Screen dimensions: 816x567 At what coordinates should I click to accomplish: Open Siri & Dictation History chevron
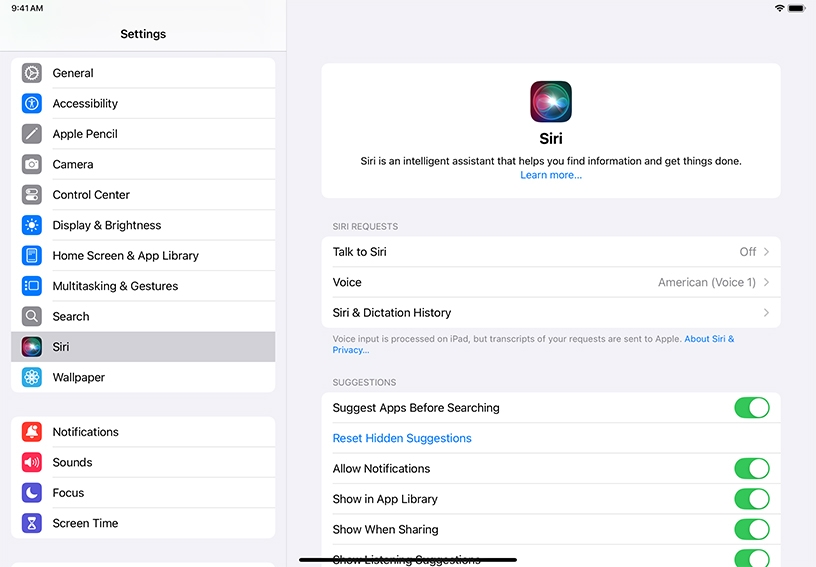pos(766,313)
